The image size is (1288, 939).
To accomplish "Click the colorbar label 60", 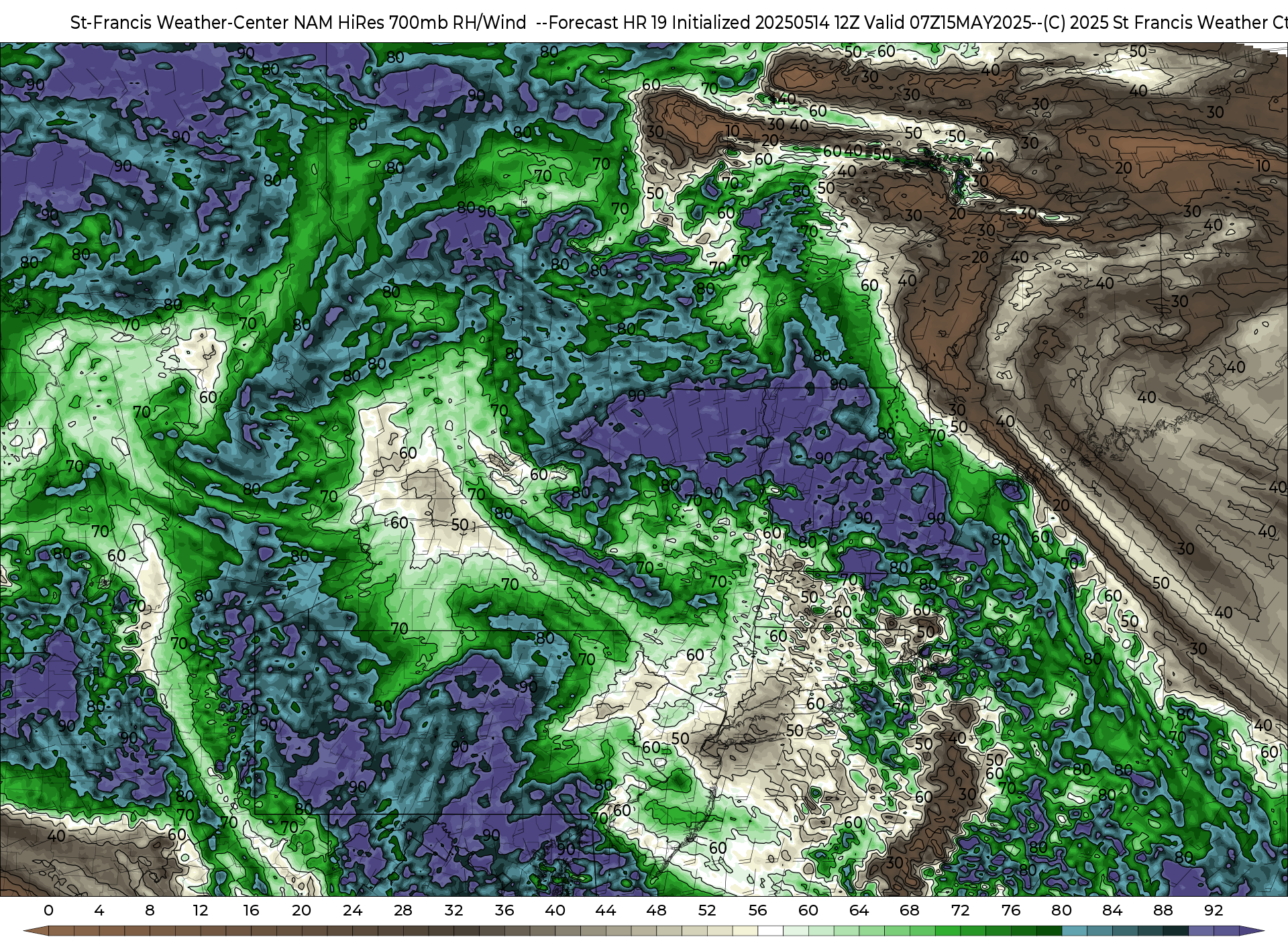I will coord(808,910).
